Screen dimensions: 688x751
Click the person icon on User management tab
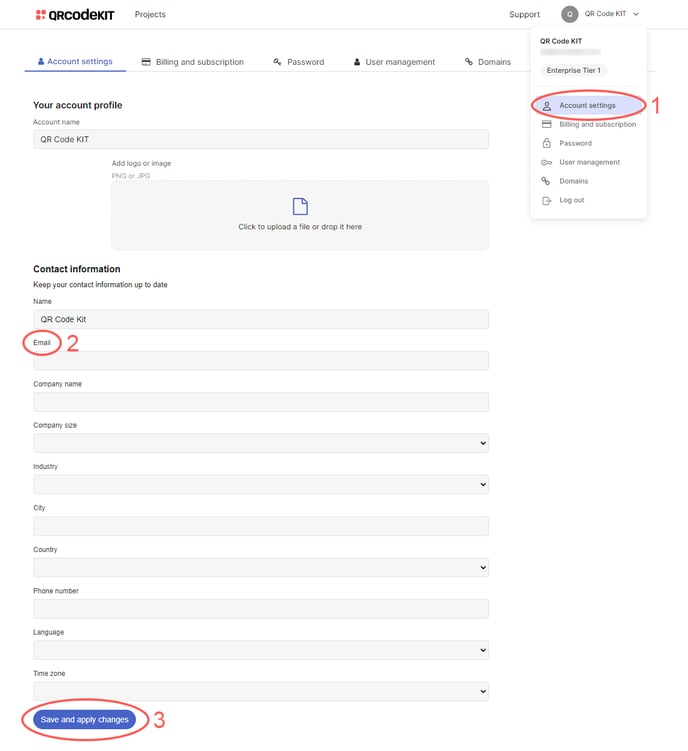356,62
